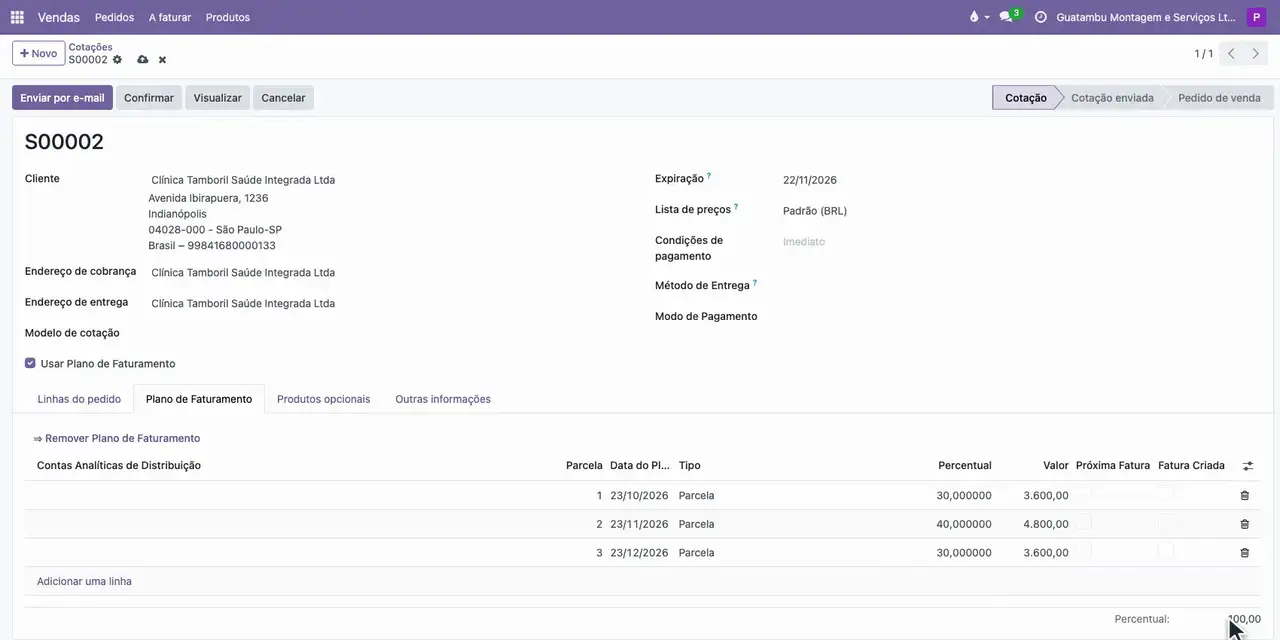Open the Pedidos menu

(114, 17)
